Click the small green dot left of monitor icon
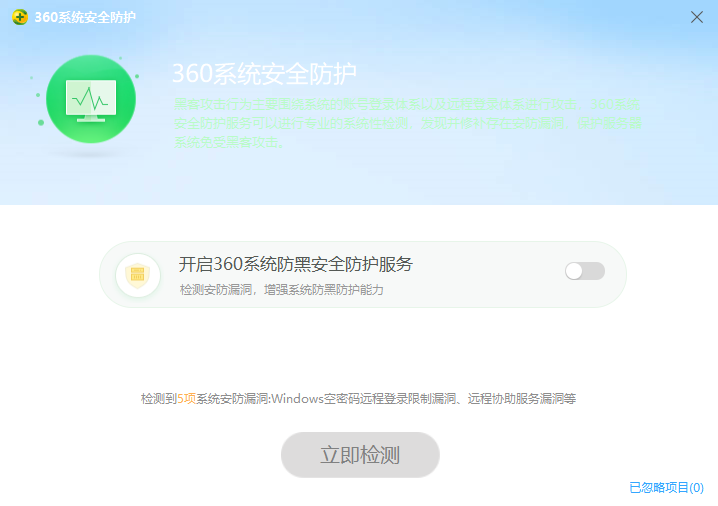The image size is (718, 506). coord(40,123)
